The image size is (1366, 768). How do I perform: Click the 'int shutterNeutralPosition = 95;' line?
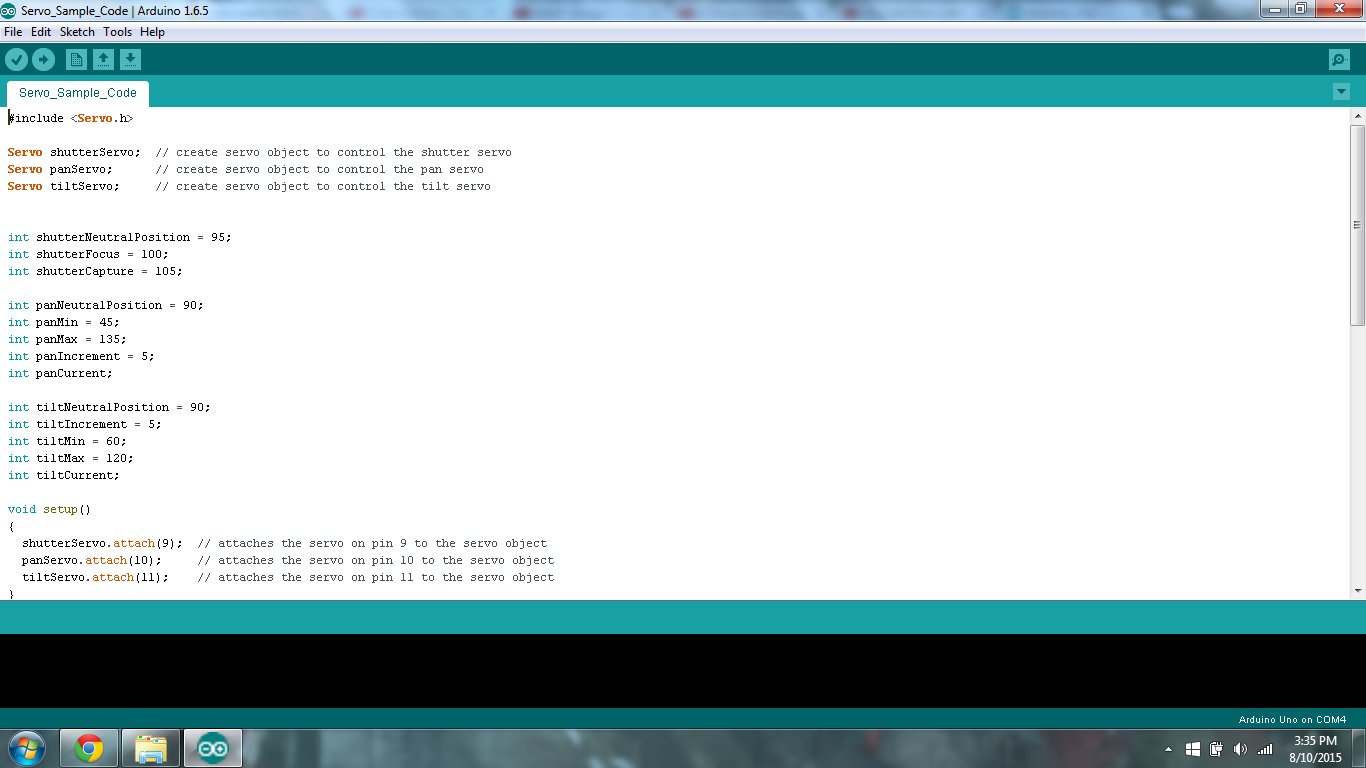[119, 237]
